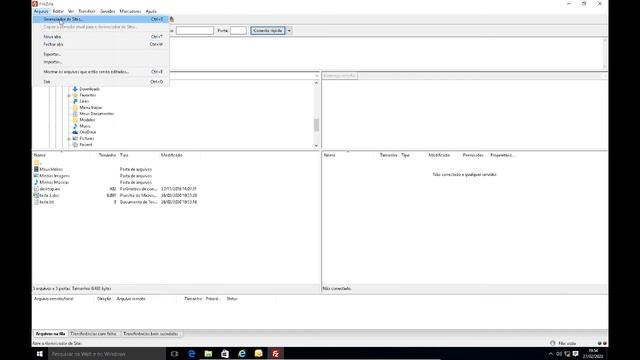This screenshot has width=640, height=360.
Task: Select the teste.txt text document icon
Action: click(36, 202)
